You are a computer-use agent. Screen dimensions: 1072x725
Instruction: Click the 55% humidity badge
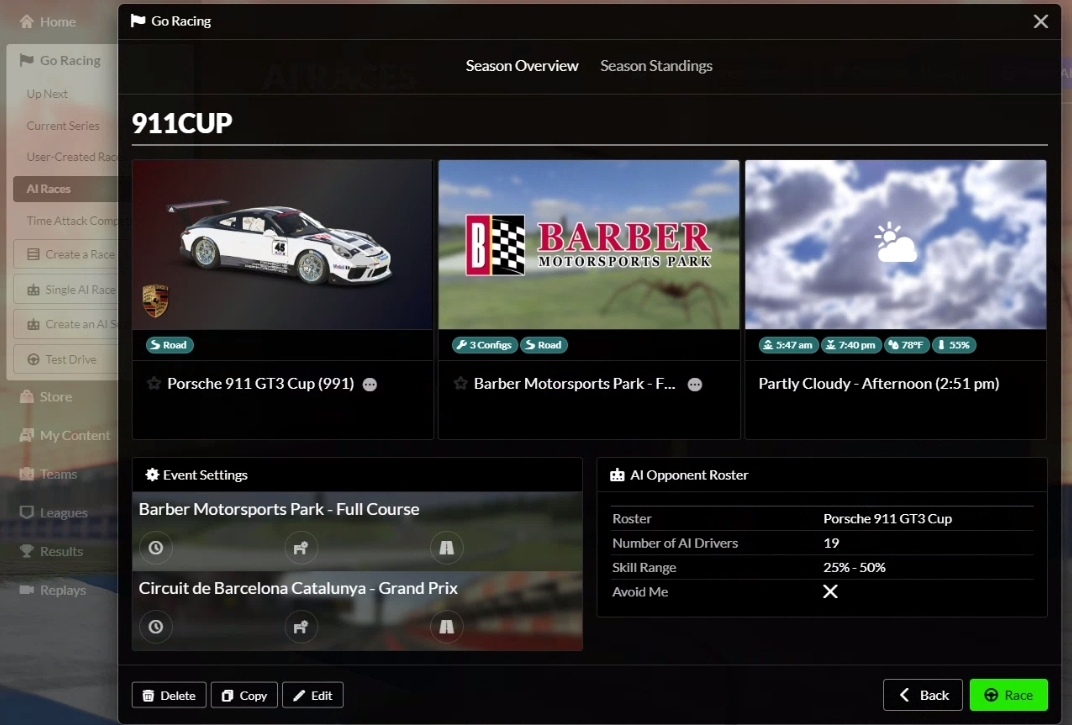click(x=954, y=345)
